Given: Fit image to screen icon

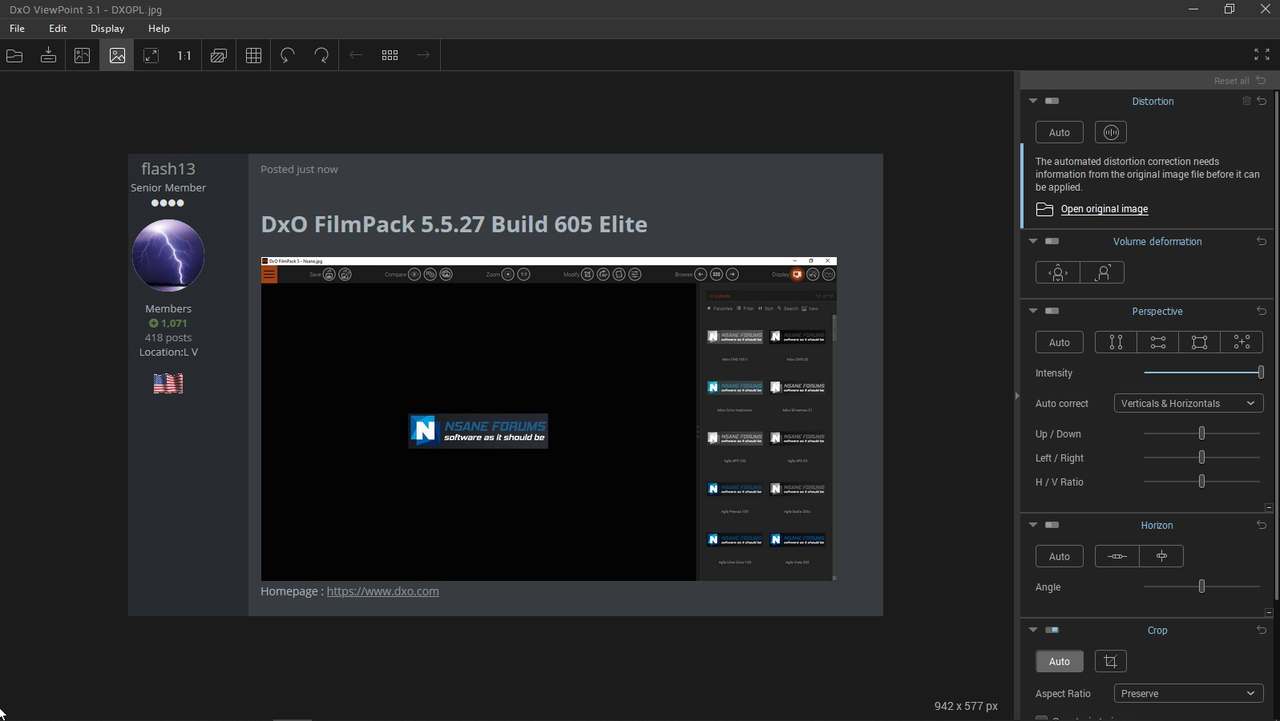Looking at the screenshot, I should coord(151,56).
